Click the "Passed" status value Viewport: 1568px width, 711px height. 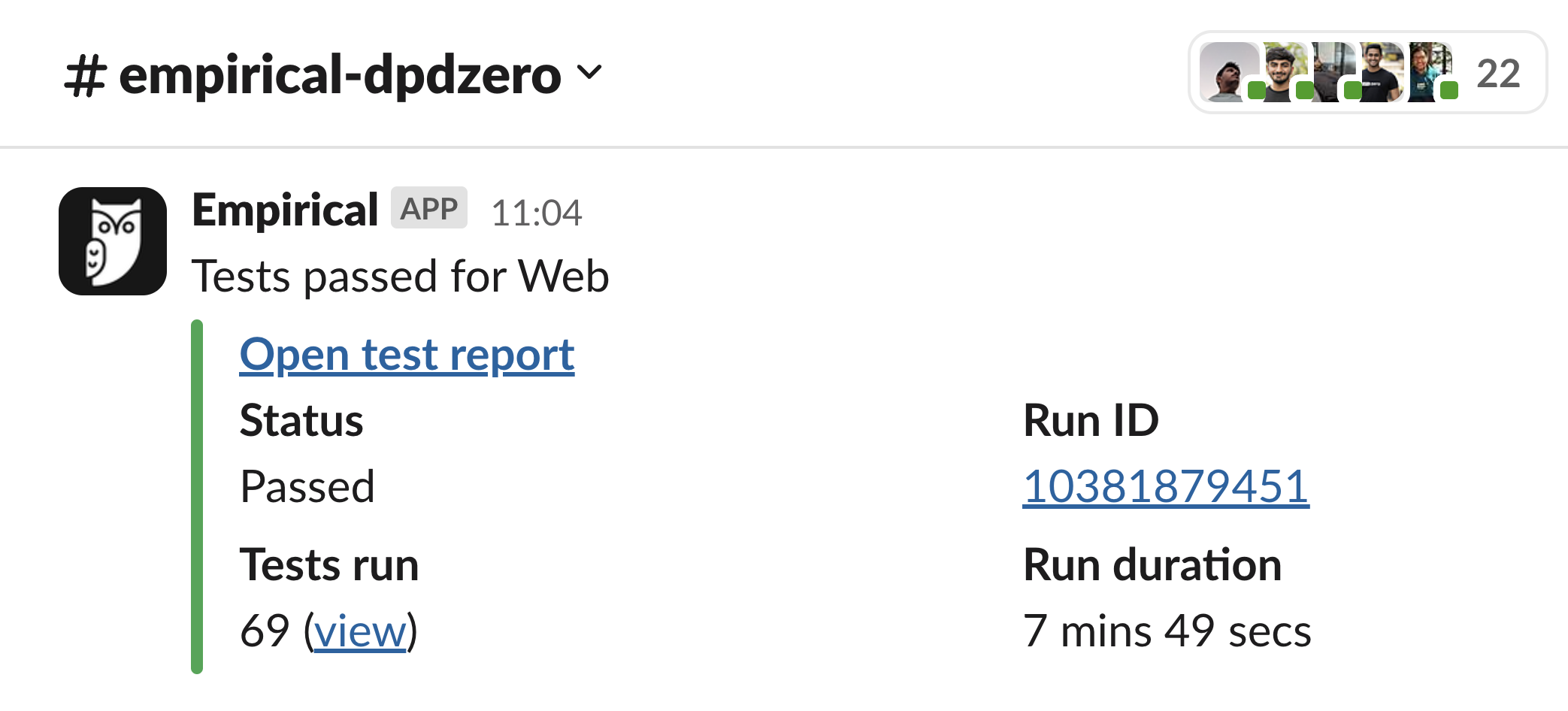click(x=307, y=486)
